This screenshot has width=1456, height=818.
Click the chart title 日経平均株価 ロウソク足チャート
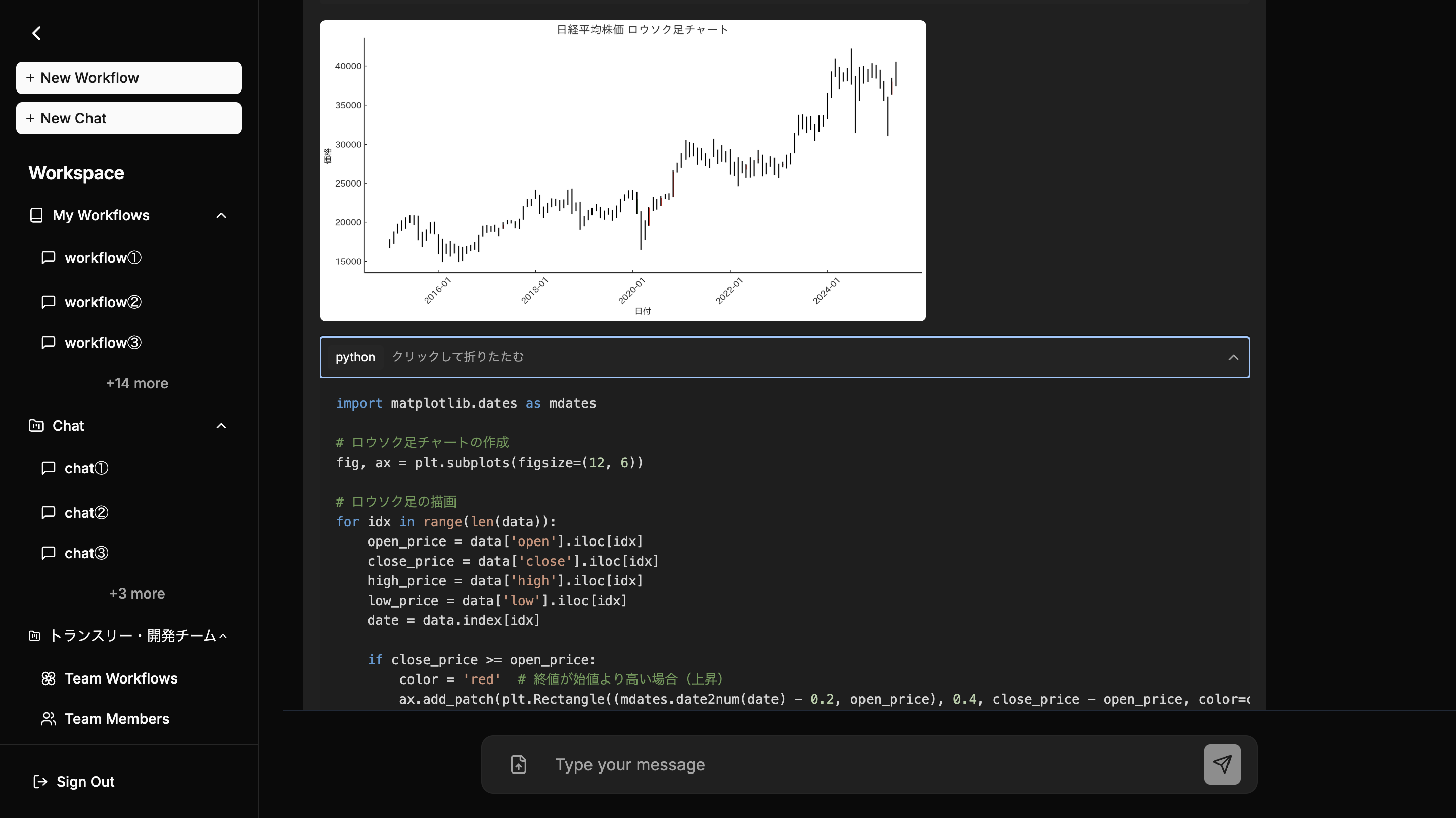point(642,30)
